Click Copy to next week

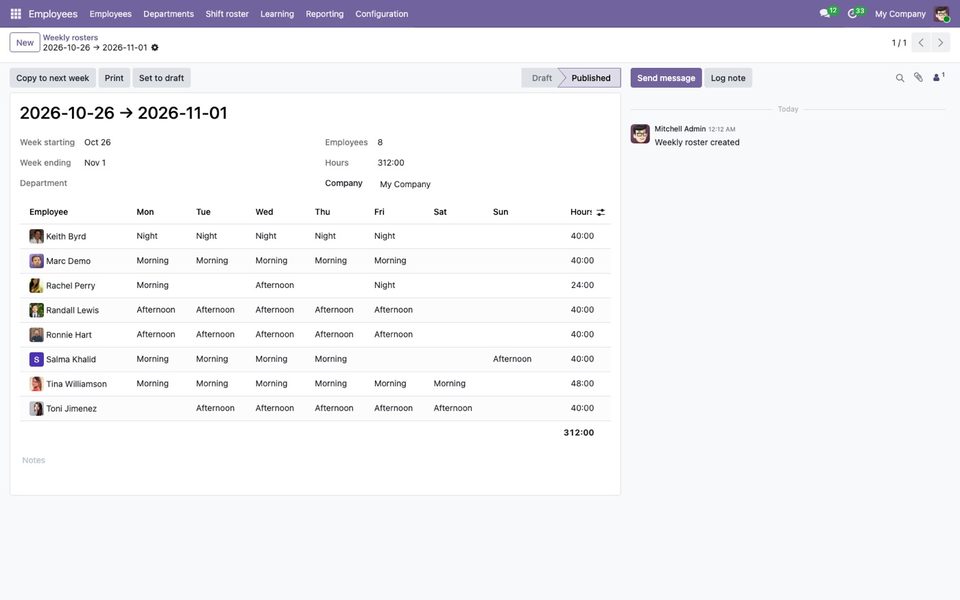[x=53, y=78]
